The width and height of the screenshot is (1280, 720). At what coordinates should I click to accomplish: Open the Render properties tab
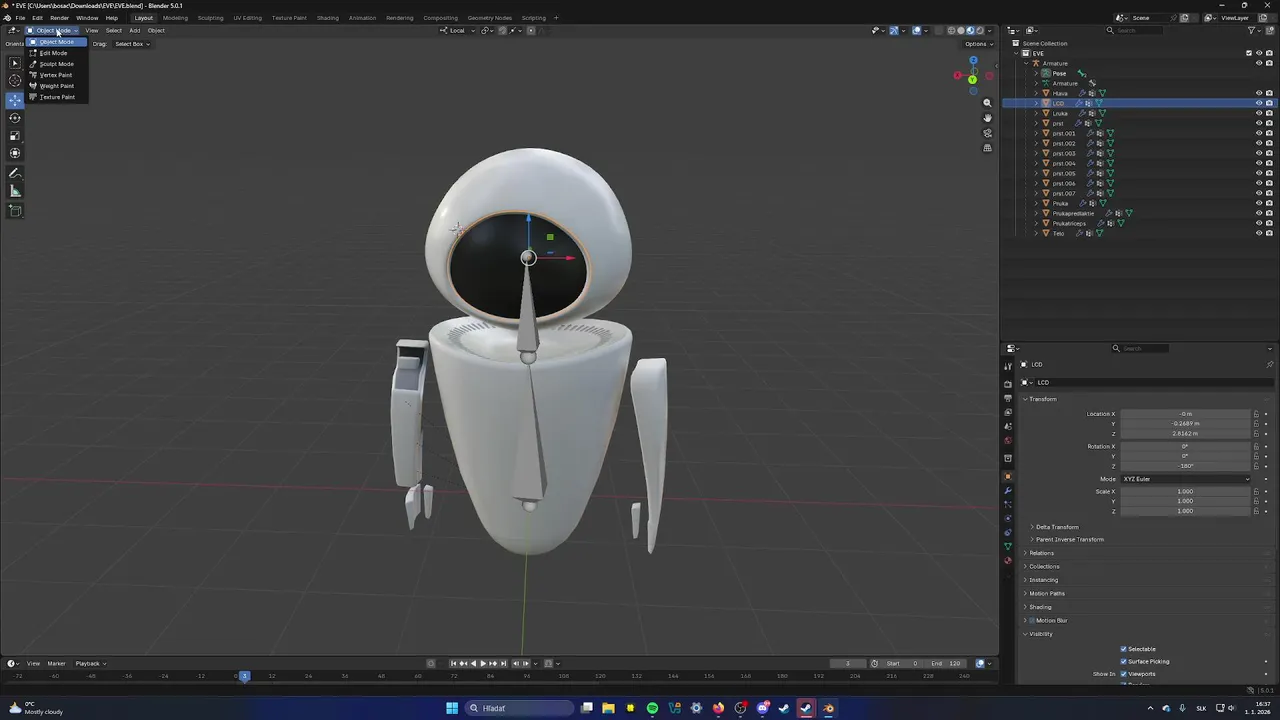tap(1008, 383)
